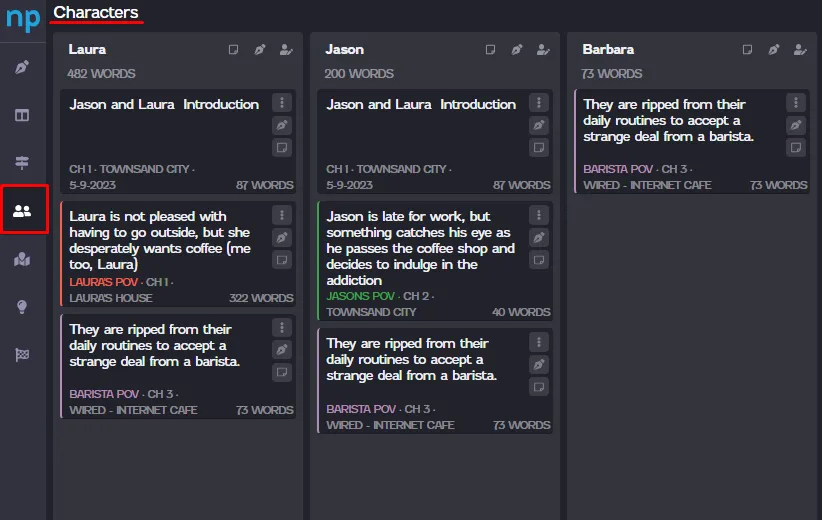Click pen icon on 'Laura is not pleased' card
Image resolution: width=822 pixels, height=520 pixels.
click(282, 237)
